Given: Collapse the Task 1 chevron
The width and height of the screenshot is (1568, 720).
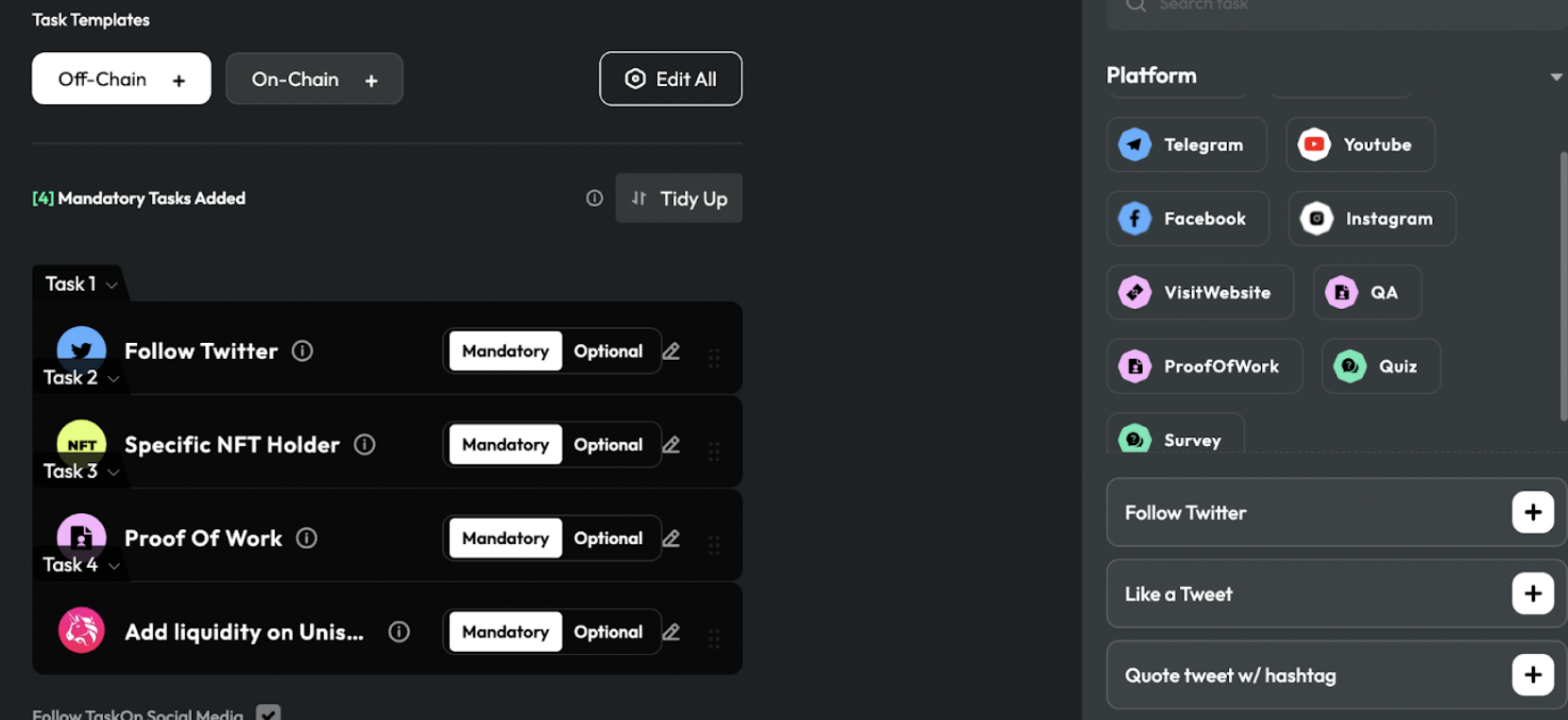Looking at the screenshot, I should pos(111,285).
